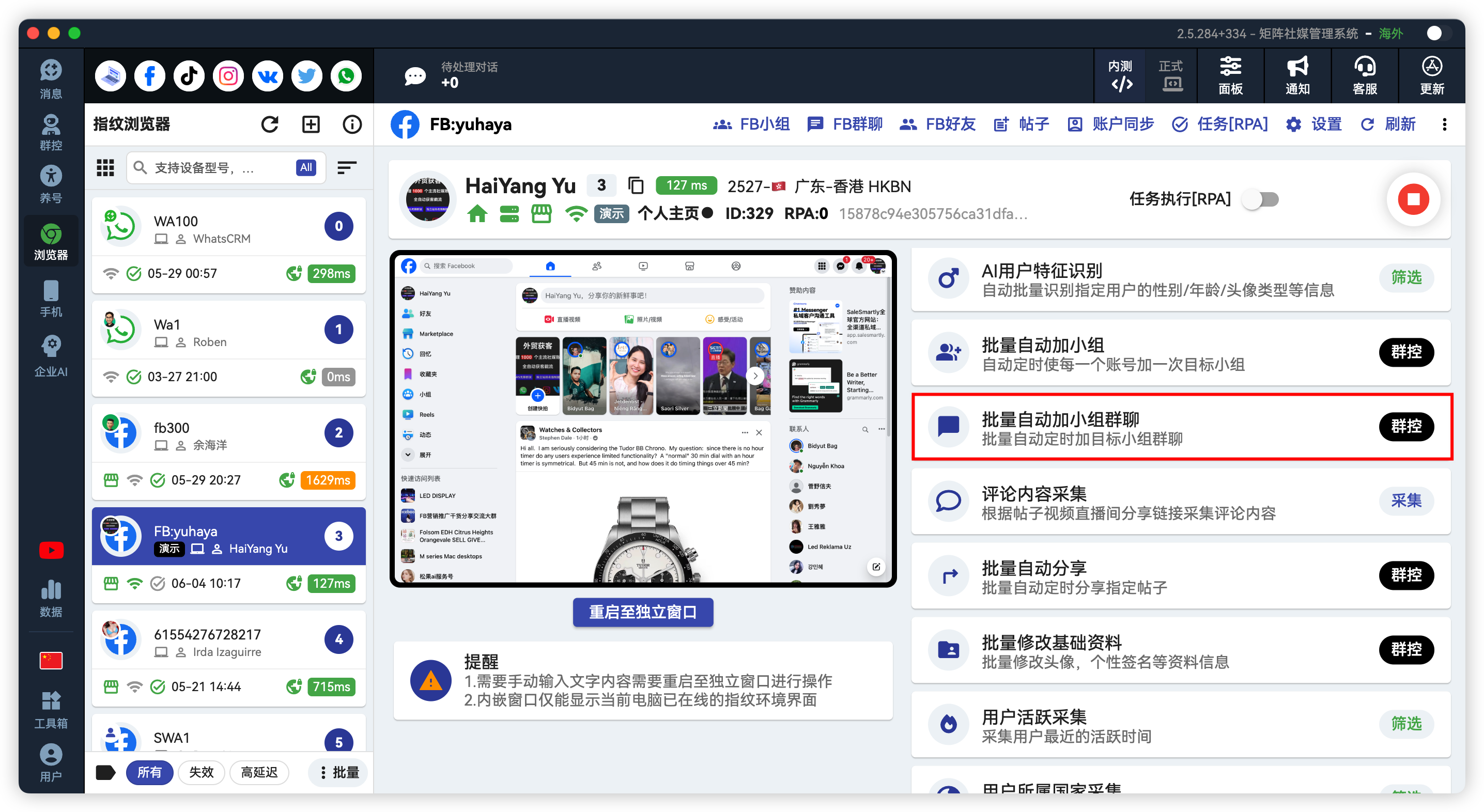Open the 批量 batch menu
The width and height of the screenshot is (1484, 812).
339,773
